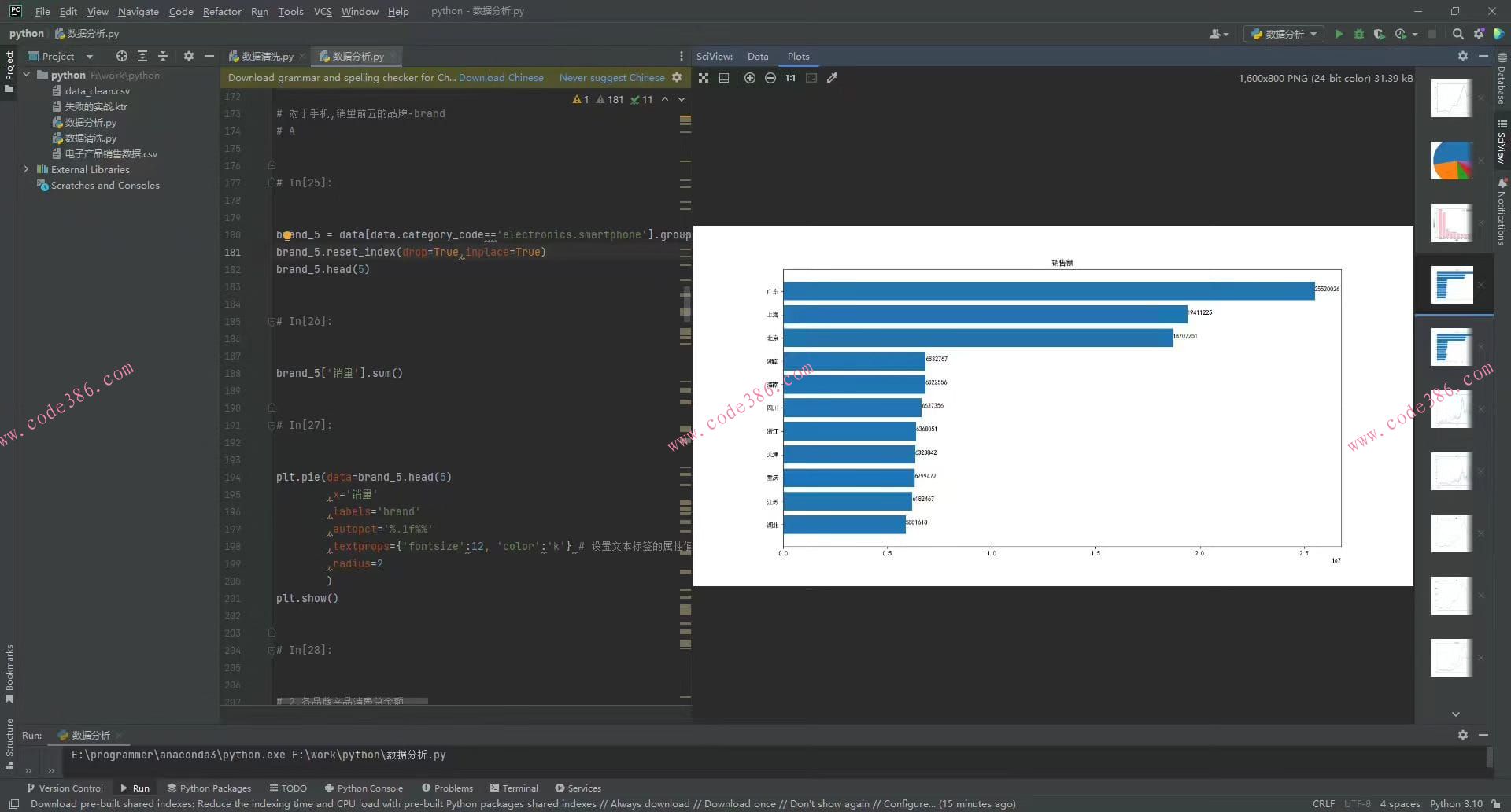Zoom in on the plot image

(x=749, y=78)
